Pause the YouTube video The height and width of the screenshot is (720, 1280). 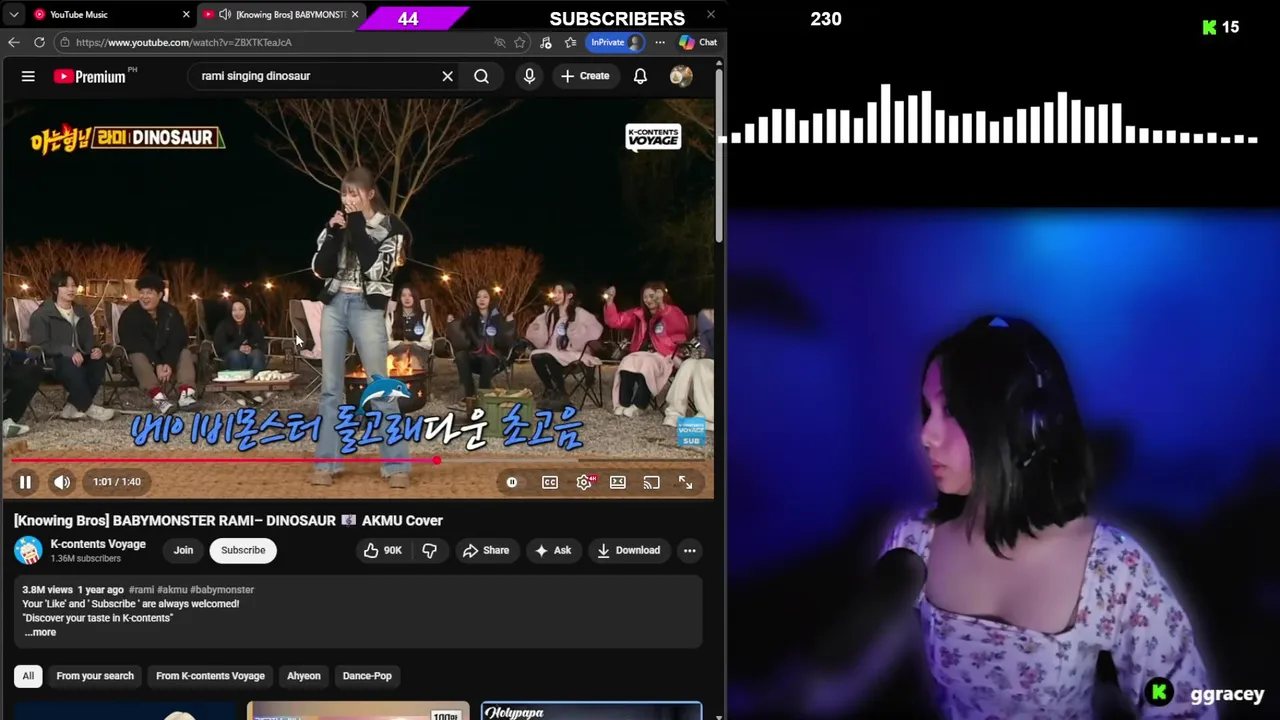click(x=25, y=482)
